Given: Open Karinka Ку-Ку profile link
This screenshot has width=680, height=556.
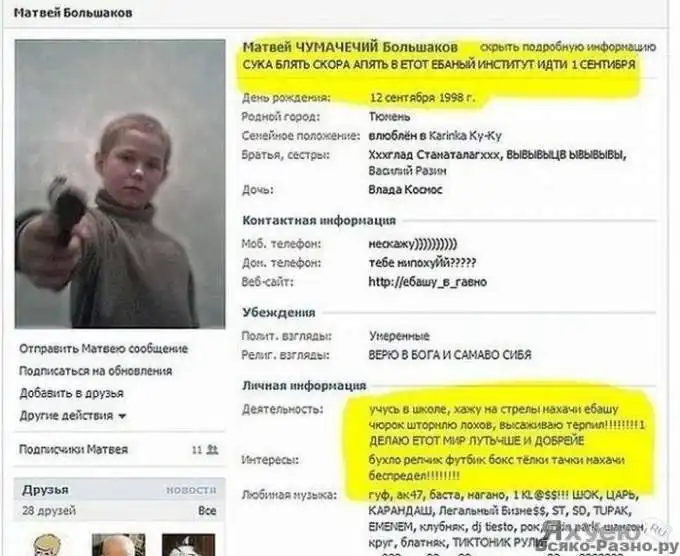Looking at the screenshot, I should (465, 136).
